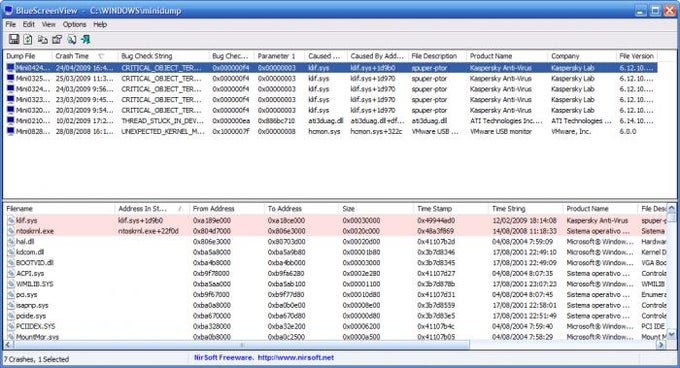Click the Copy Selected Items icon
The height and width of the screenshot is (368, 680).
(42, 39)
